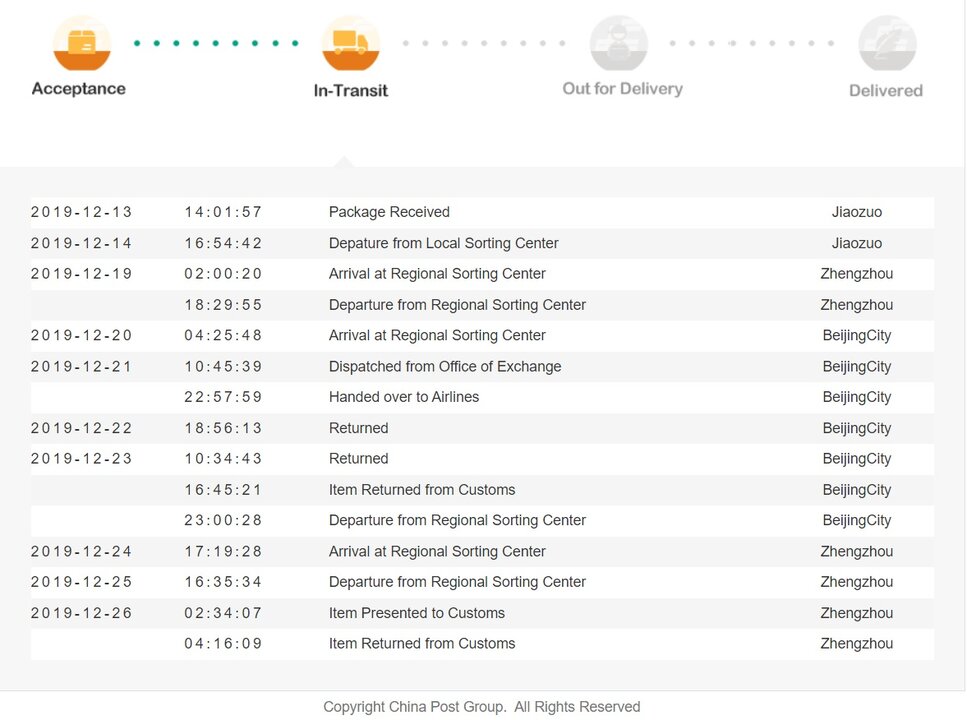This screenshot has width=967, height=720.
Task: Click the Acceptance package box icon
Action: 82,43
